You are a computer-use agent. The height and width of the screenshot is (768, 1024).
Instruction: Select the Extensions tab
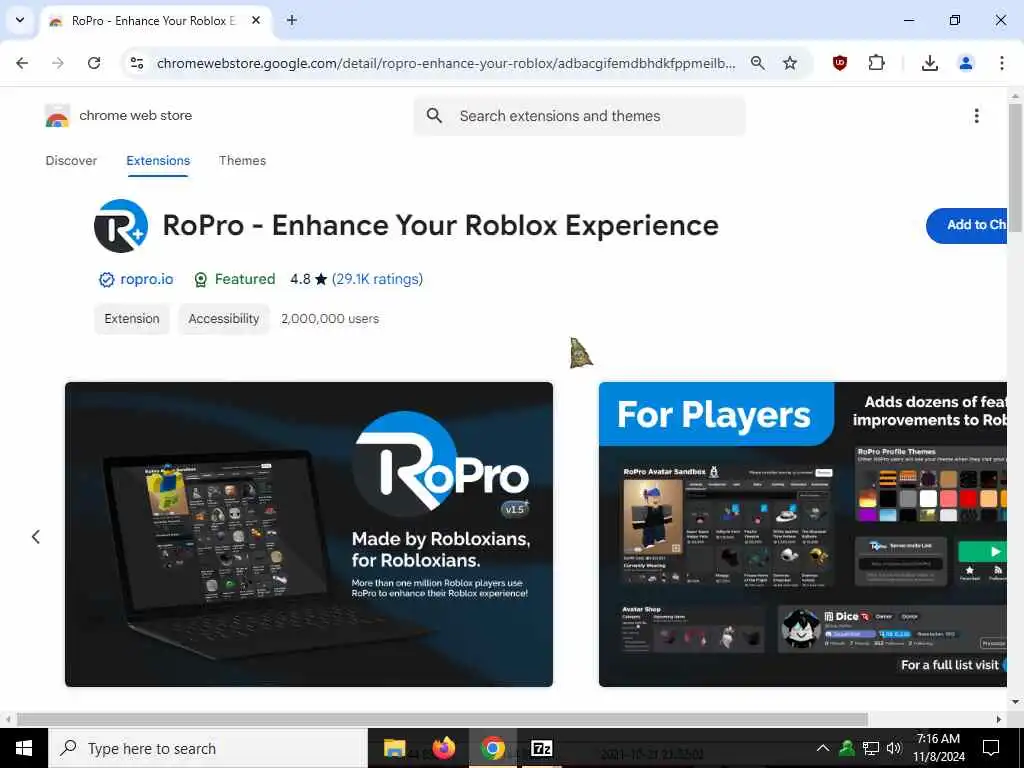158,161
